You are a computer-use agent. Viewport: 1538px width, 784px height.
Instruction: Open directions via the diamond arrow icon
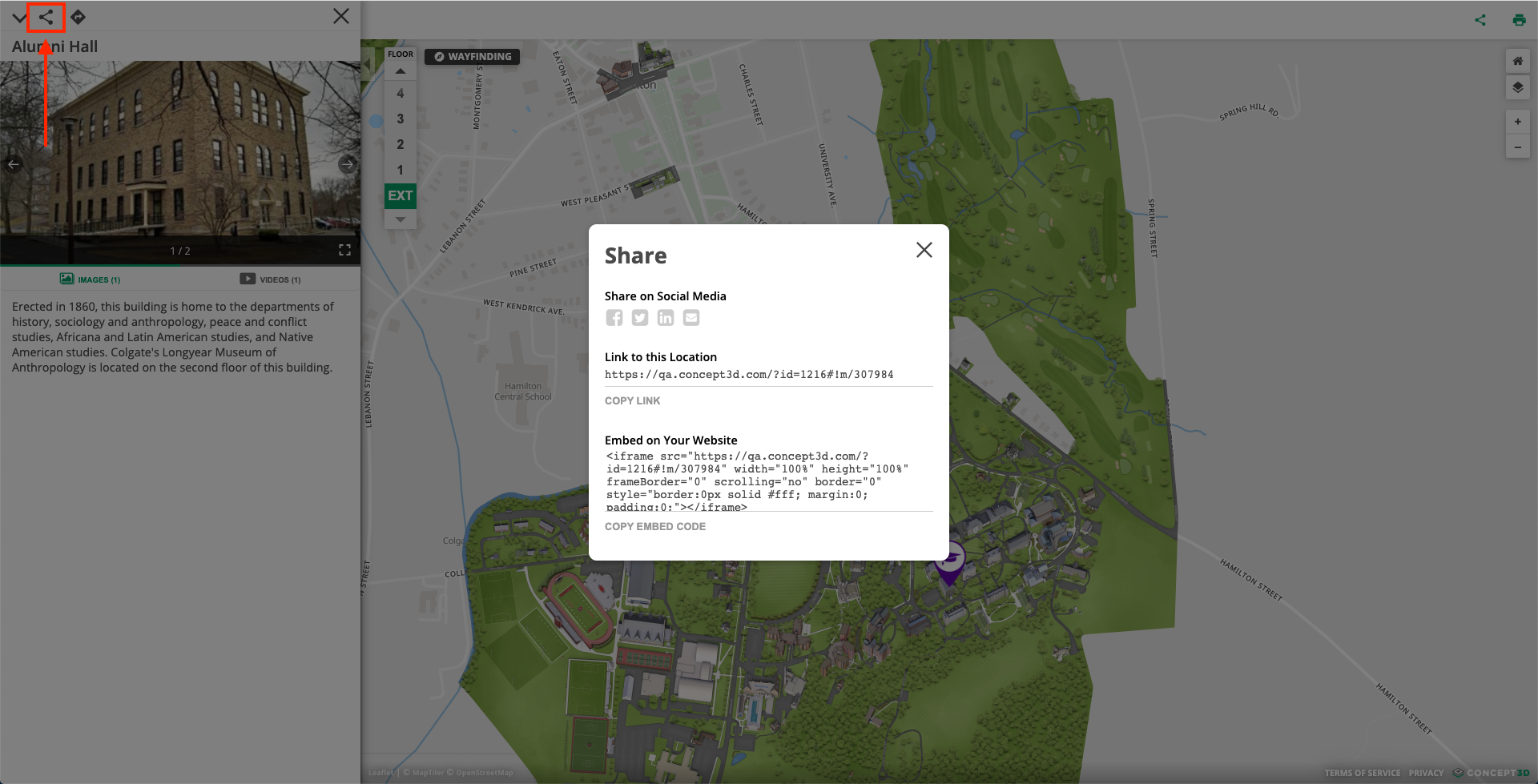[x=78, y=17]
